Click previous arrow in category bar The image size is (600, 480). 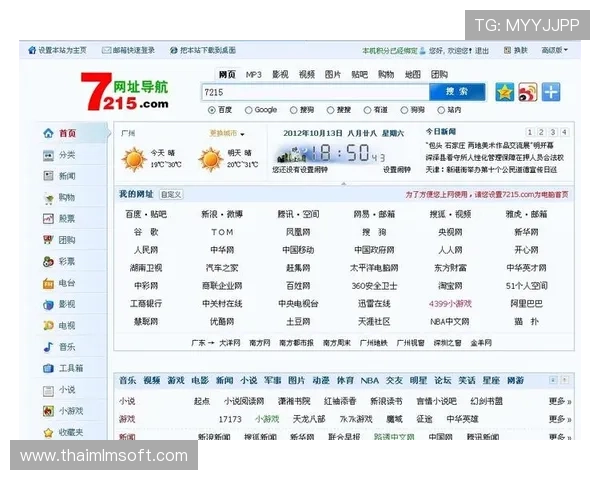(x=553, y=380)
